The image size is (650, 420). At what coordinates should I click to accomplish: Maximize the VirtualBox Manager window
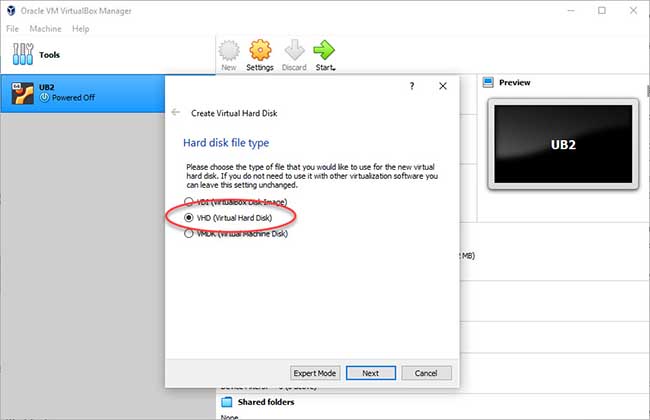(602, 11)
